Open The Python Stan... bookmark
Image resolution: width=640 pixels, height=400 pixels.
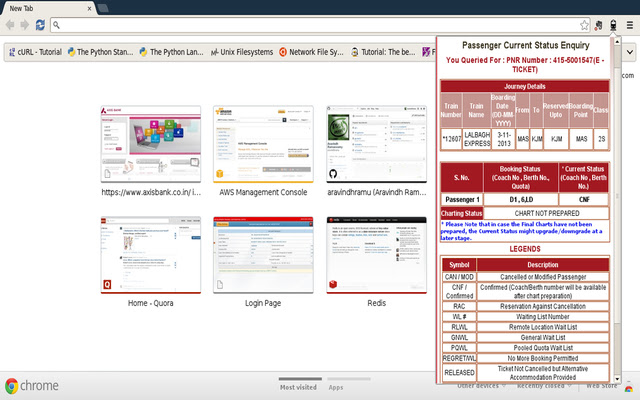[100, 52]
